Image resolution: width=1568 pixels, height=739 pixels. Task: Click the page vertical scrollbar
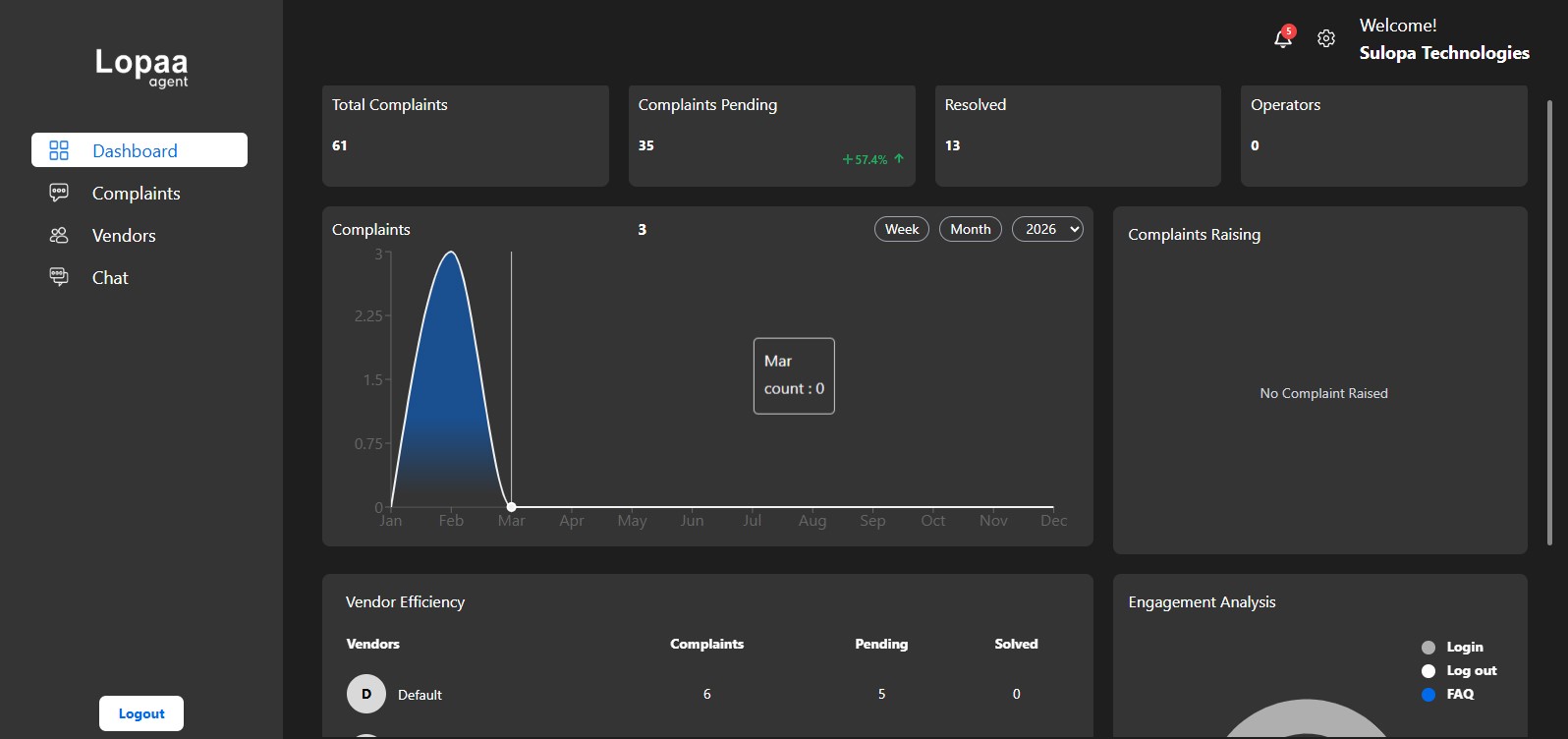(1549, 322)
